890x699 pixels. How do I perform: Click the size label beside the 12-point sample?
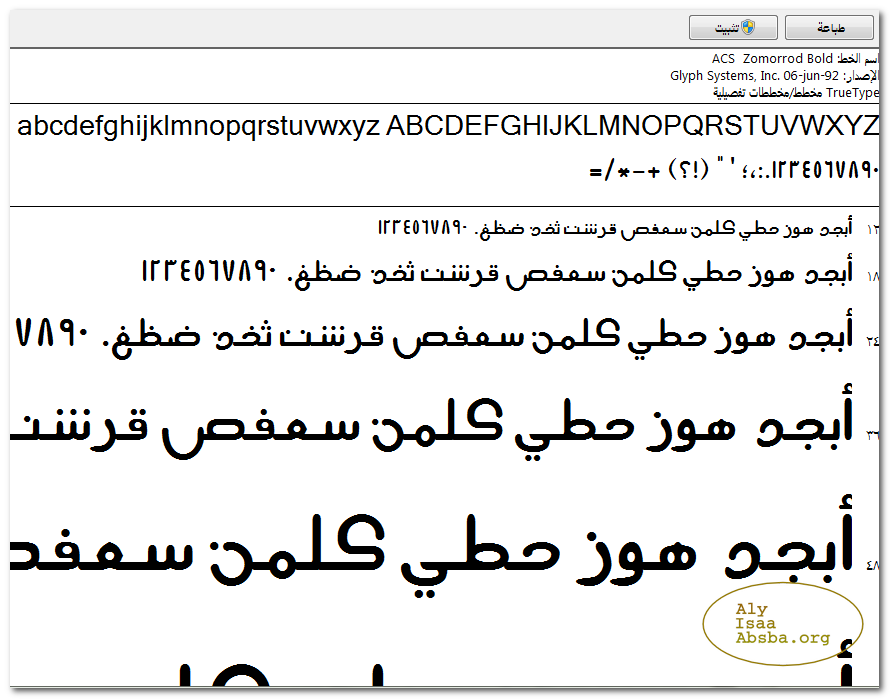873,231
